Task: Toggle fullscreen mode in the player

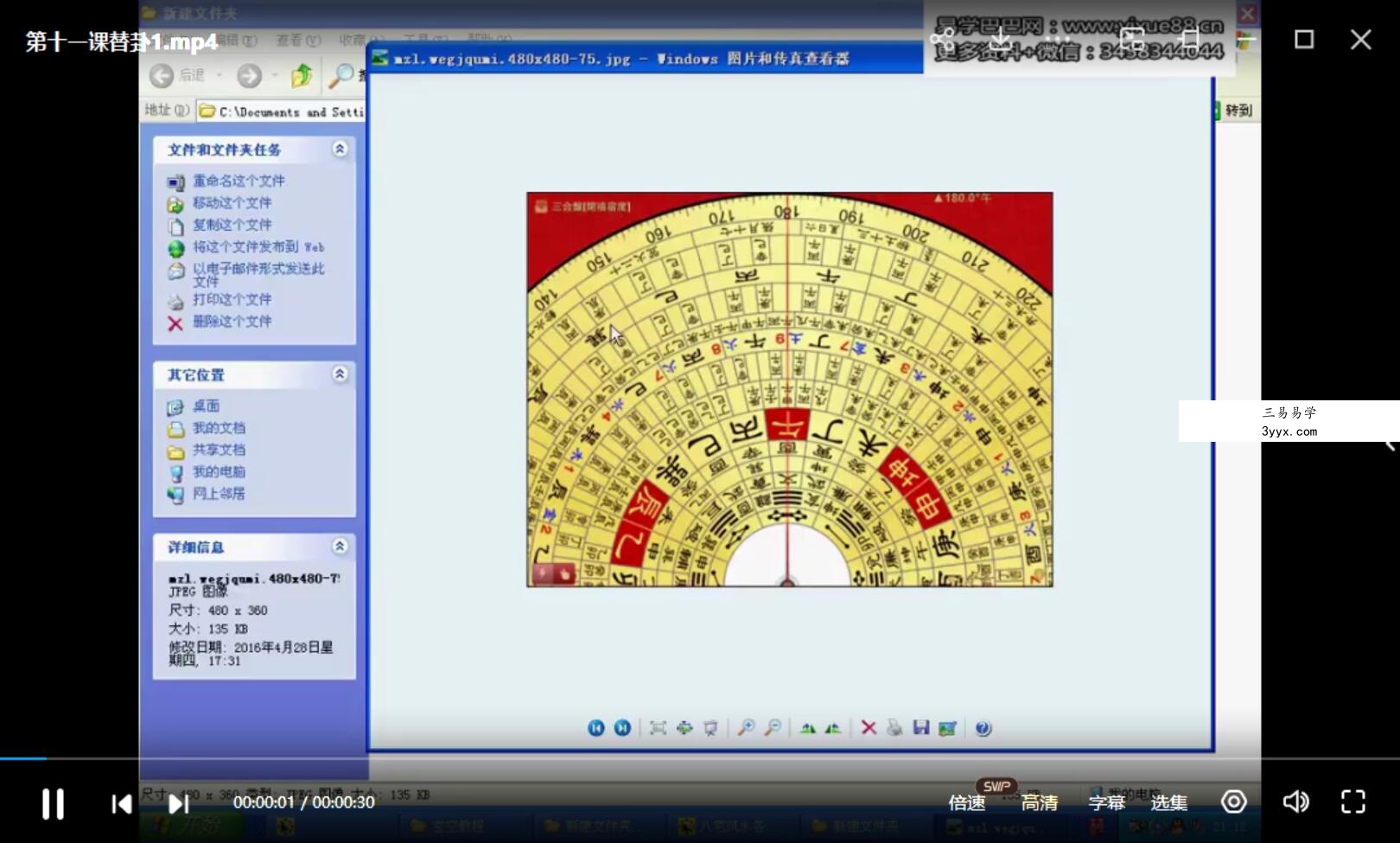Action: click(1353, 802)
